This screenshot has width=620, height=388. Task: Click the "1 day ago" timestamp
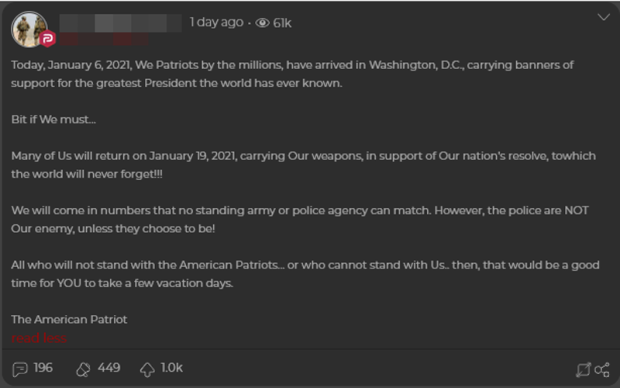(x=216, y=22)
